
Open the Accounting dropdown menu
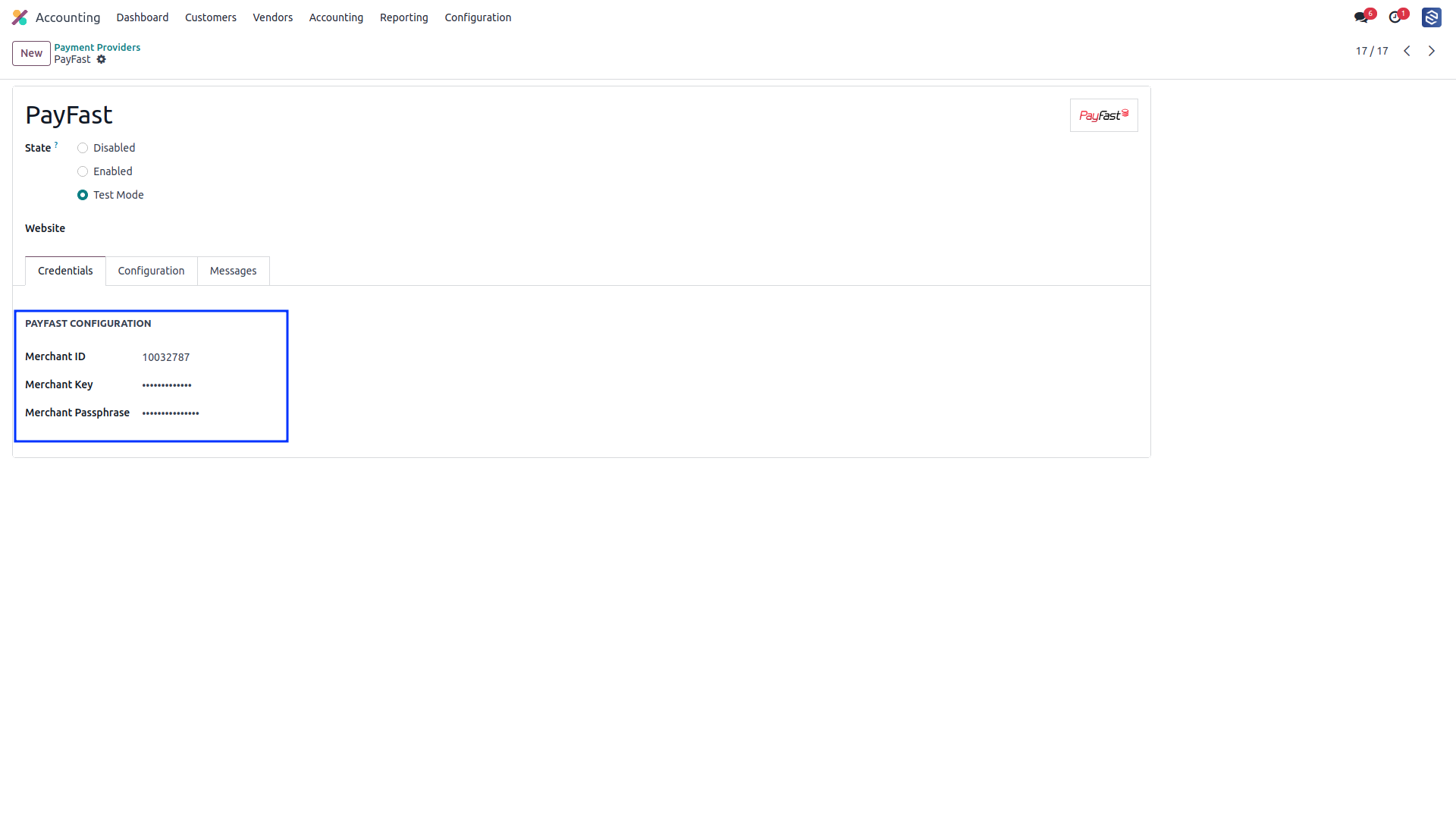pos(336,17)
